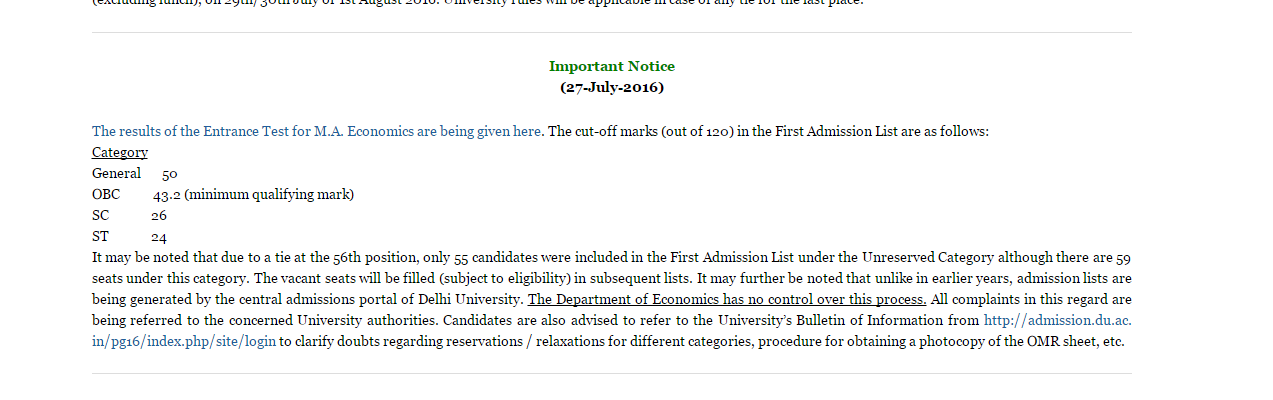Click the horizontal divider below the notice
The width and height of the screenshot is (1273, 400).
611,374
